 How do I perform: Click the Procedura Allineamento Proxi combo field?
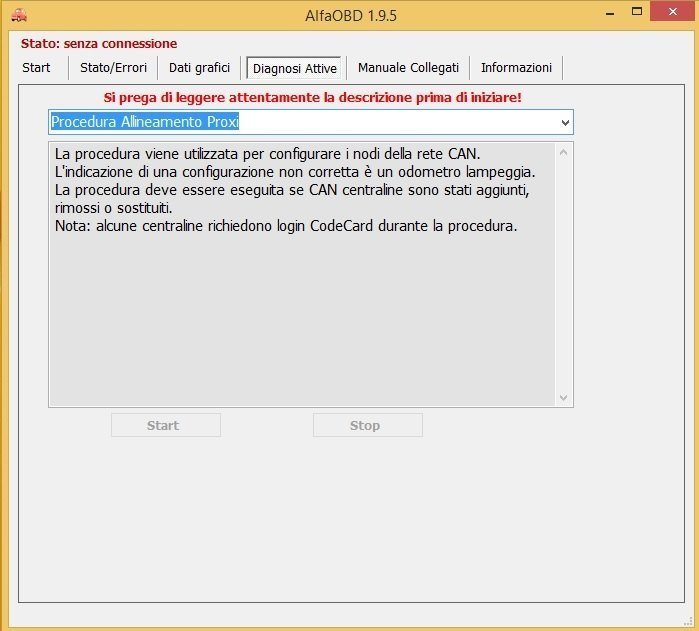point(311,122)
